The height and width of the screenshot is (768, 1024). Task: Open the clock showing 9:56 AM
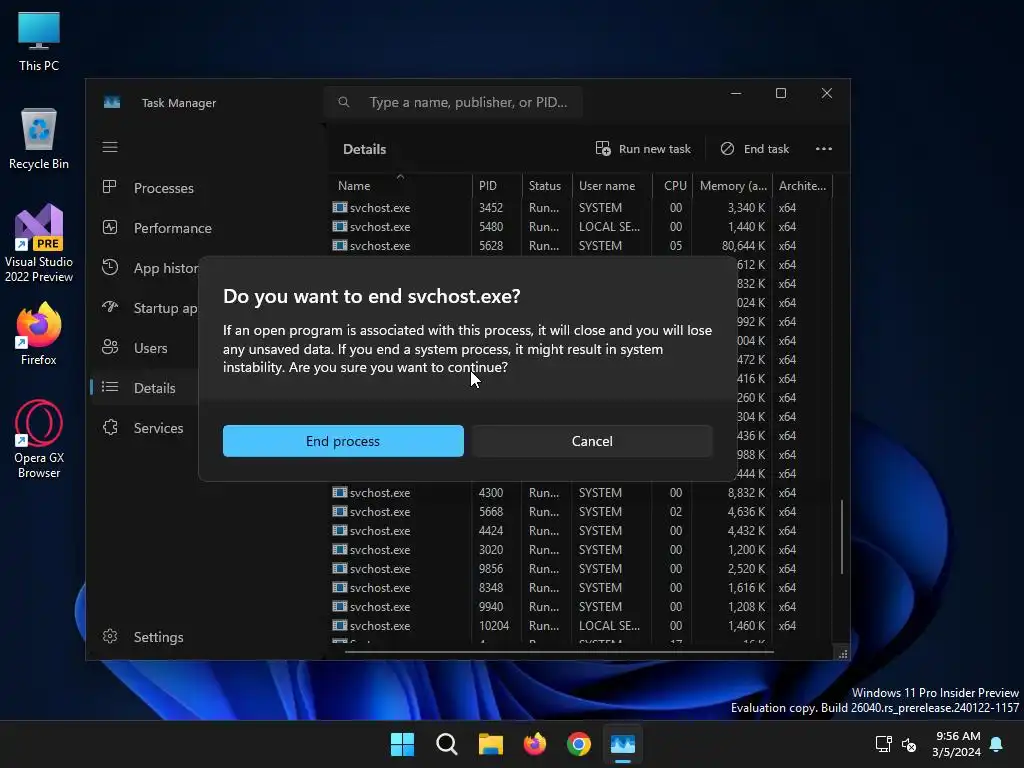coord(956,744)
